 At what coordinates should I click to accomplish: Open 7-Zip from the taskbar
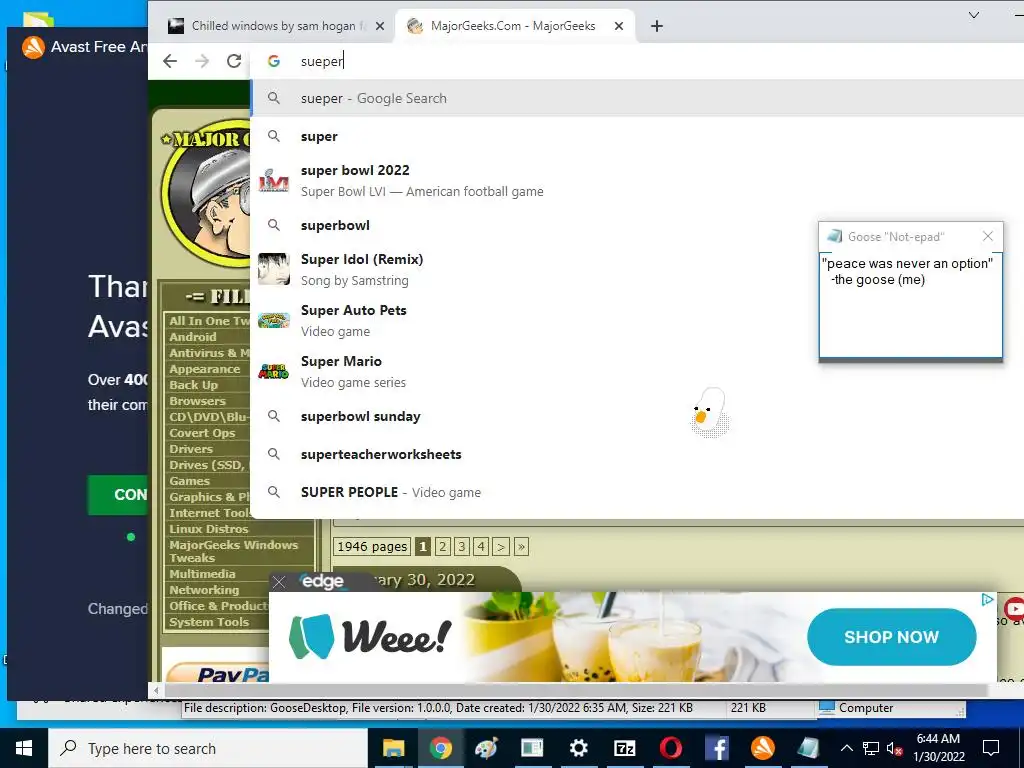624,748
